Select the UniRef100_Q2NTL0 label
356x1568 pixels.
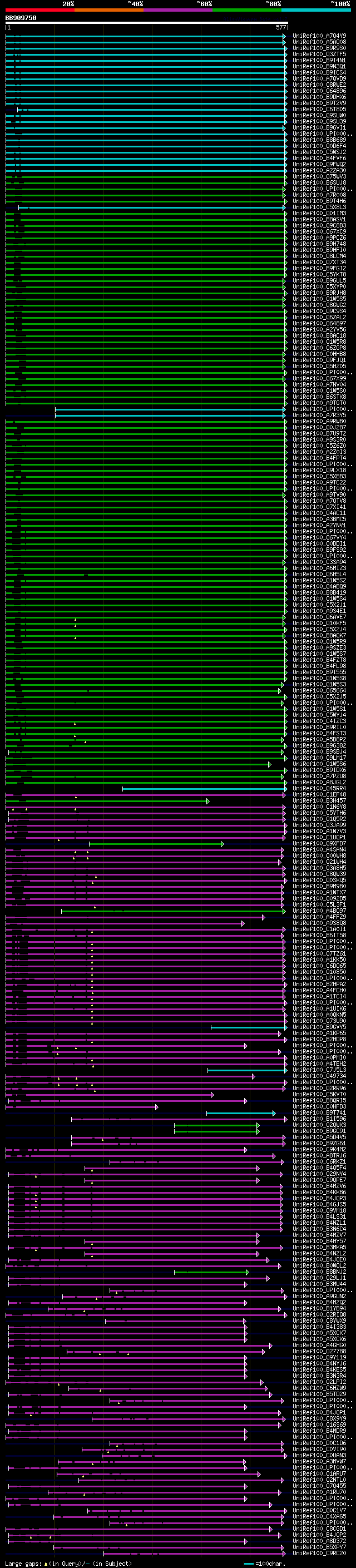click(319, 1480)
